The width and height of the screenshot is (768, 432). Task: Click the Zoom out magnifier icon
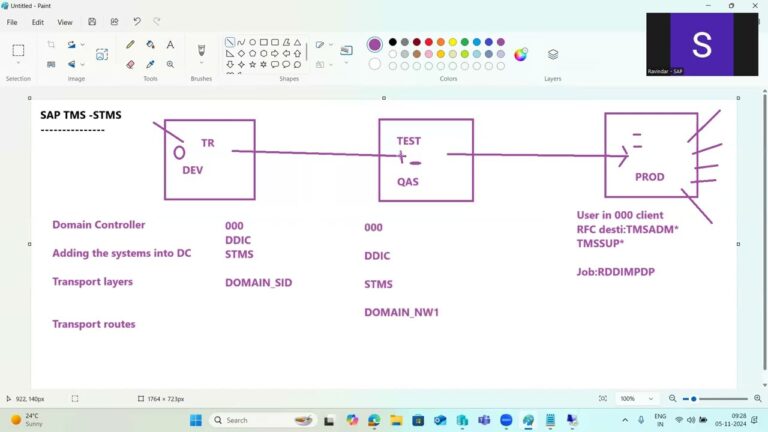672,399
